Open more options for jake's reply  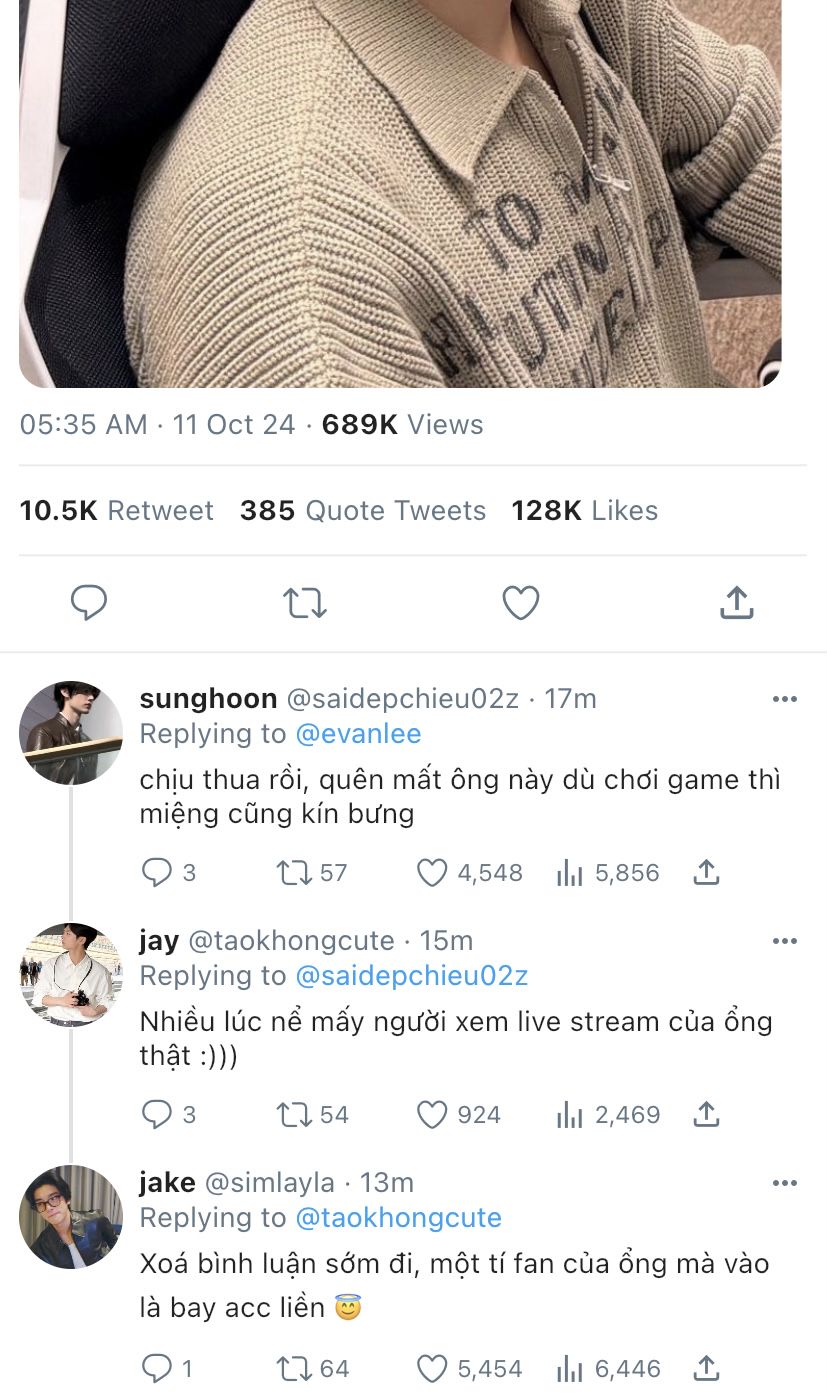point(785,1183)
